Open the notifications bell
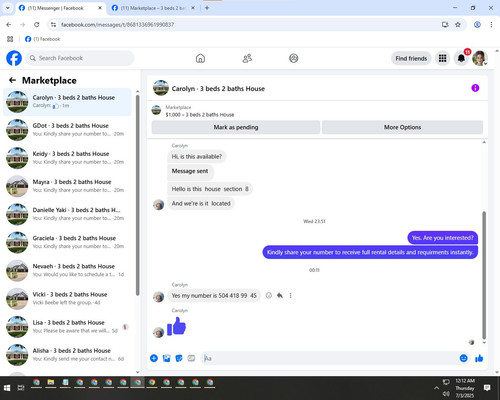The image size is (500, 400). tap(461, 58)
